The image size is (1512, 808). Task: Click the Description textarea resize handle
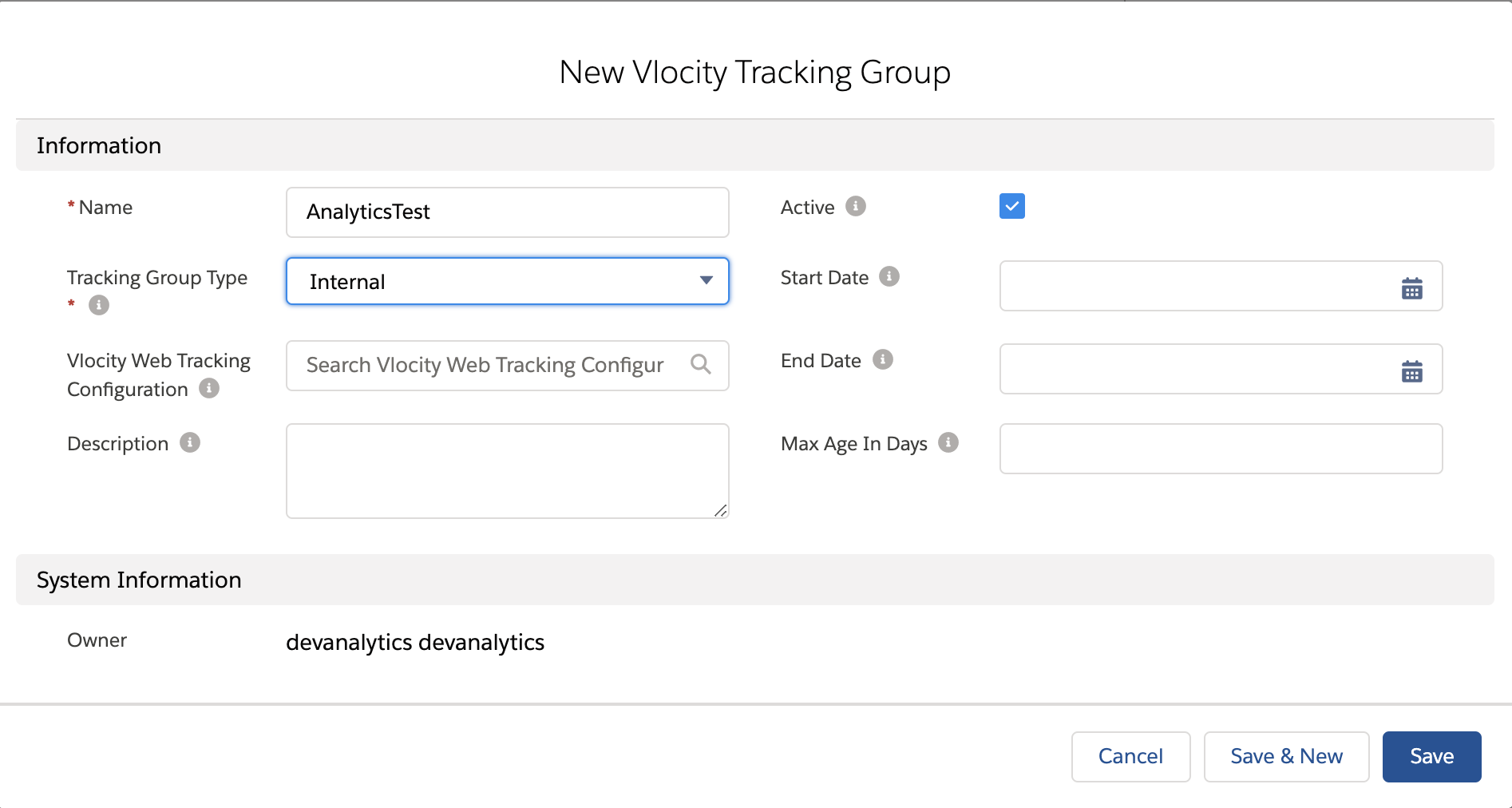coord(720,510)
